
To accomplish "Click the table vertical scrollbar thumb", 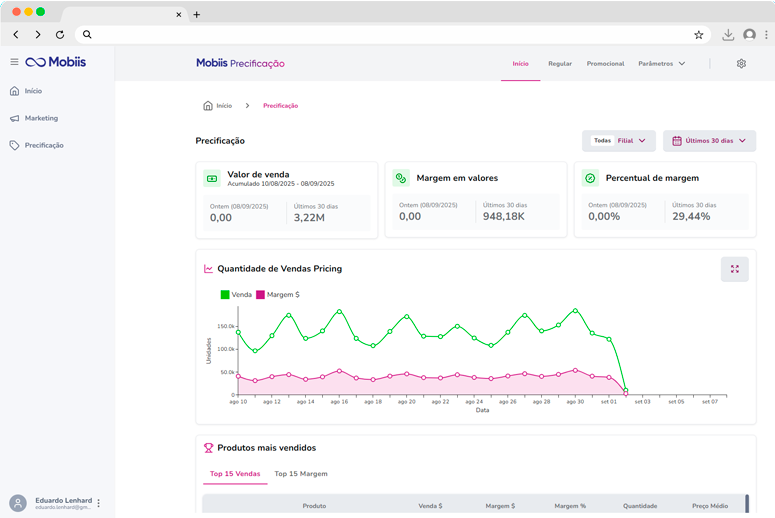I will pos(747,503).
